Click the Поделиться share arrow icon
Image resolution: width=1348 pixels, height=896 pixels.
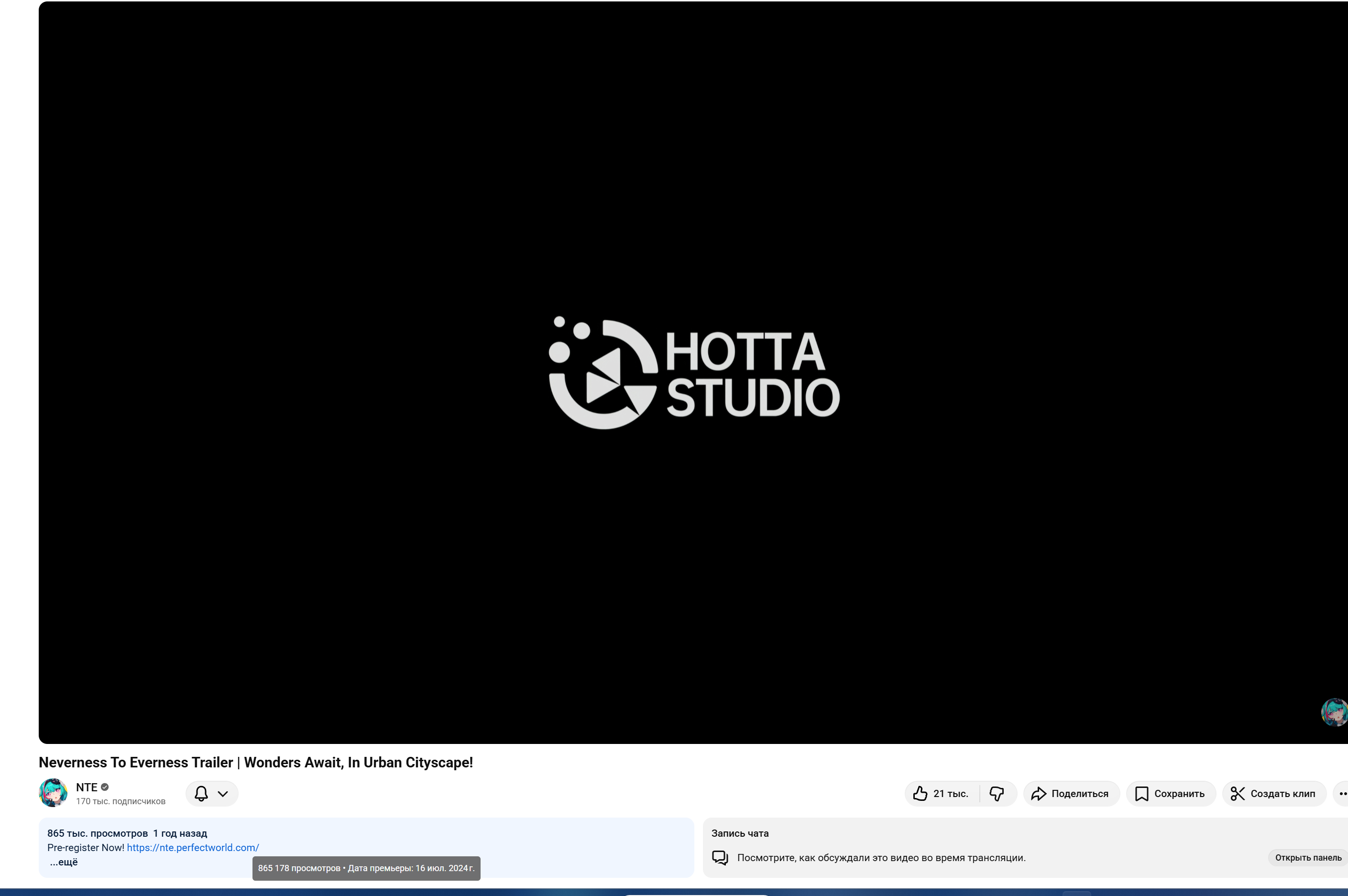pyautogui.click(x=1038, y=793)
